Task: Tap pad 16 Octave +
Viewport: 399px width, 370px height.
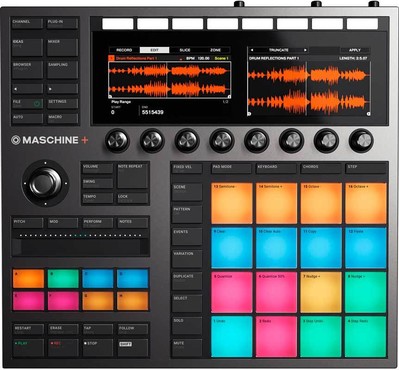Action: pyautogui.click(x=366, y=203)
